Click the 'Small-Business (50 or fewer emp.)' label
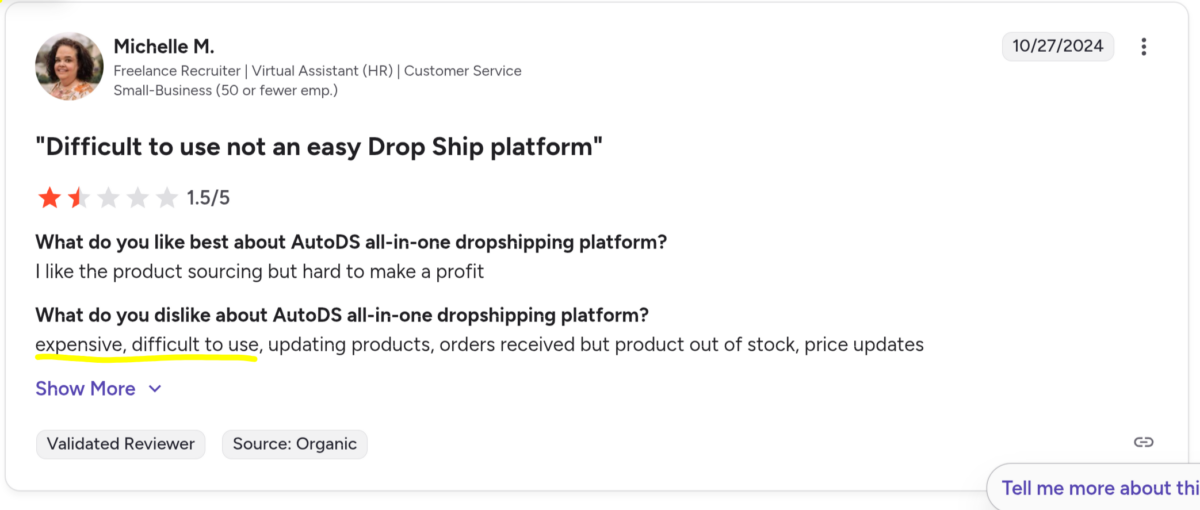Image resolution: width=1200 pixels, height=510 pixels. pyautogui.click(x=225, y=90)
